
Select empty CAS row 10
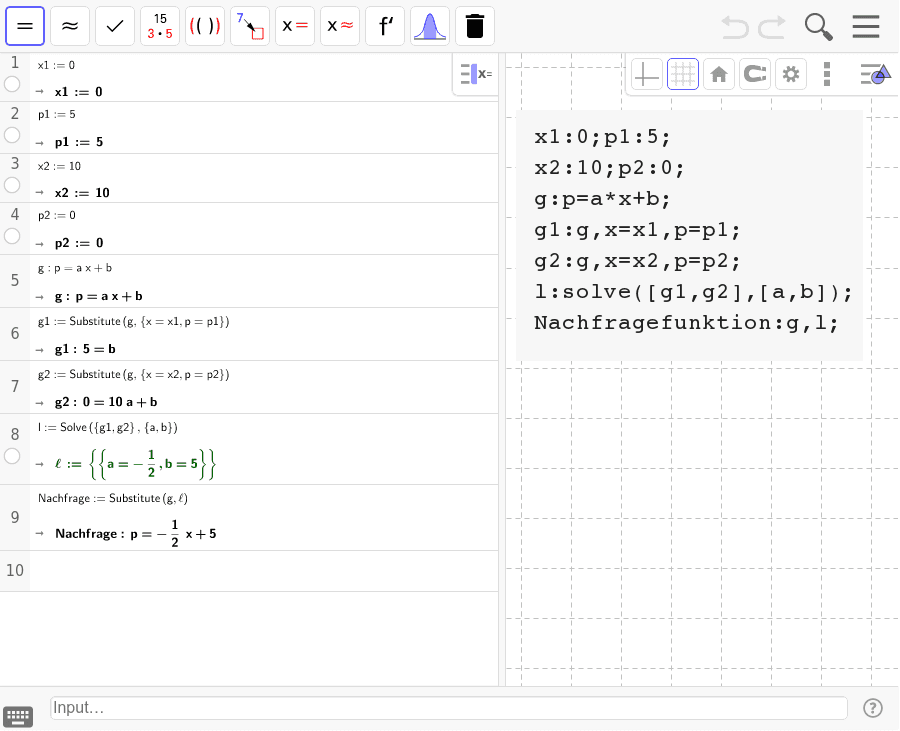coord(249,571)
